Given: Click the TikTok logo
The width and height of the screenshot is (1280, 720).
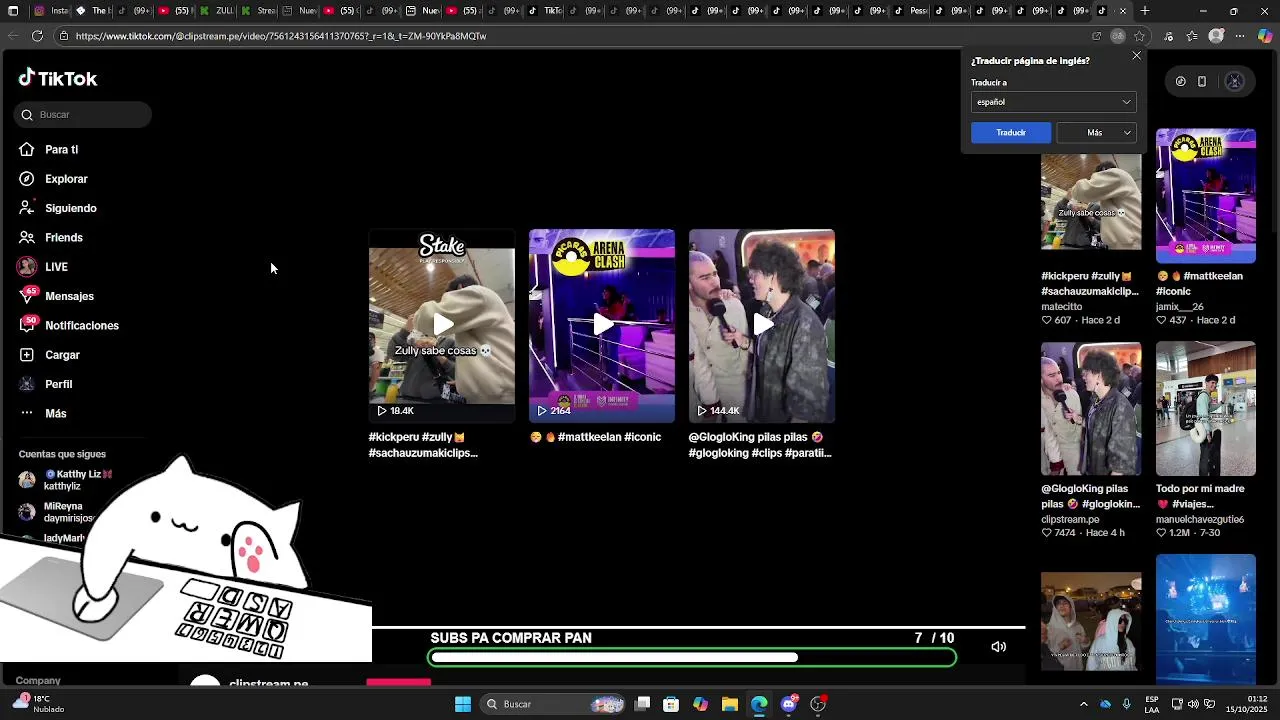Looking at the screenshot, I should click(58, 78).
